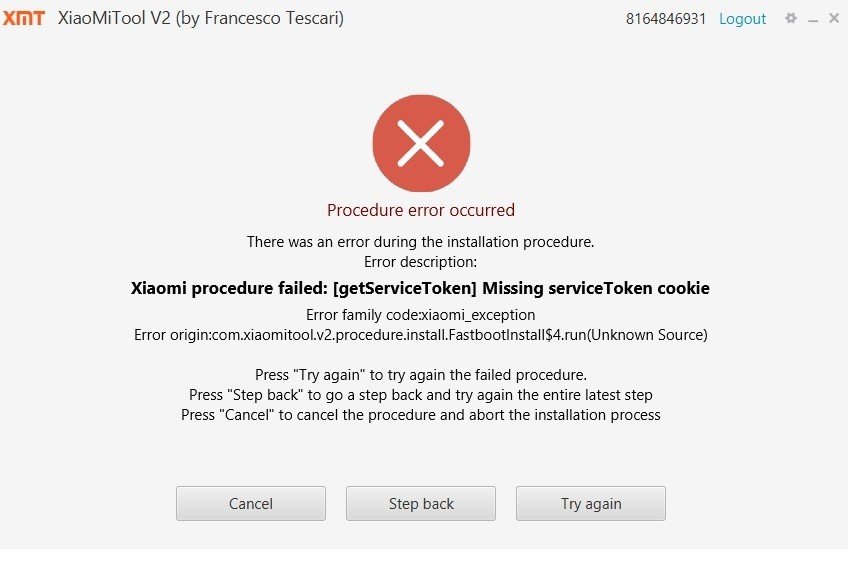Retry the procedure with Try again
This screenshot has height=572, width=848.
[x=591, y=504]
